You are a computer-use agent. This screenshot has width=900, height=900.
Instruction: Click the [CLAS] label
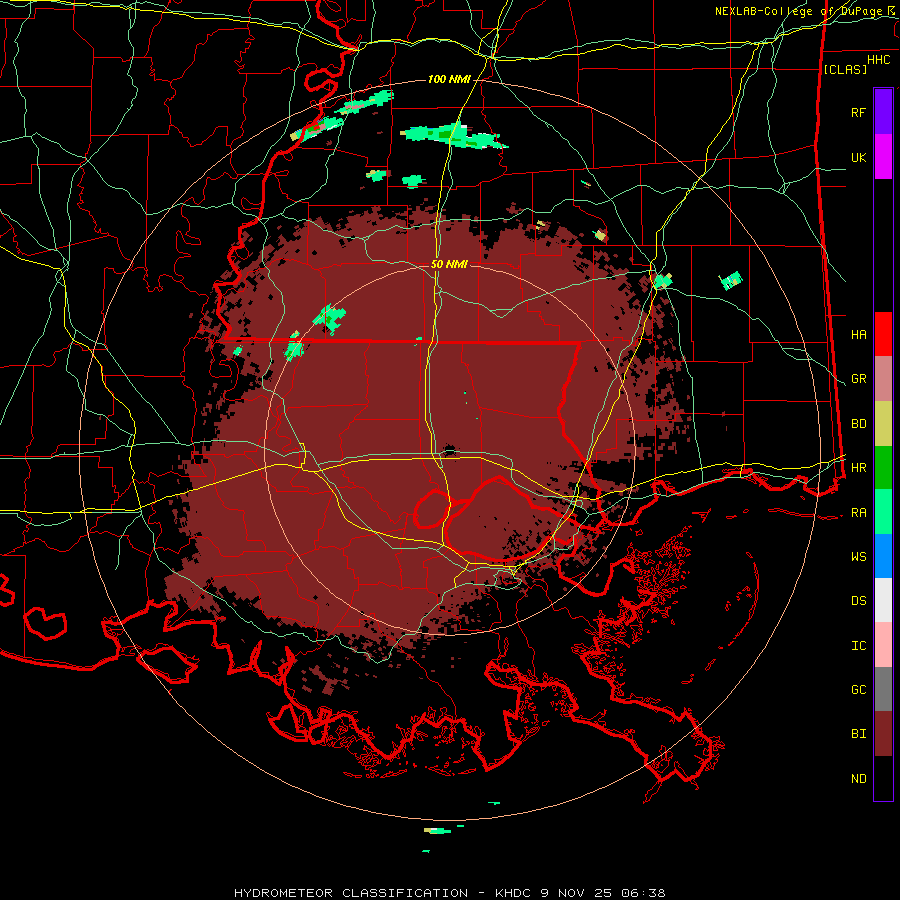pos(845,69)
